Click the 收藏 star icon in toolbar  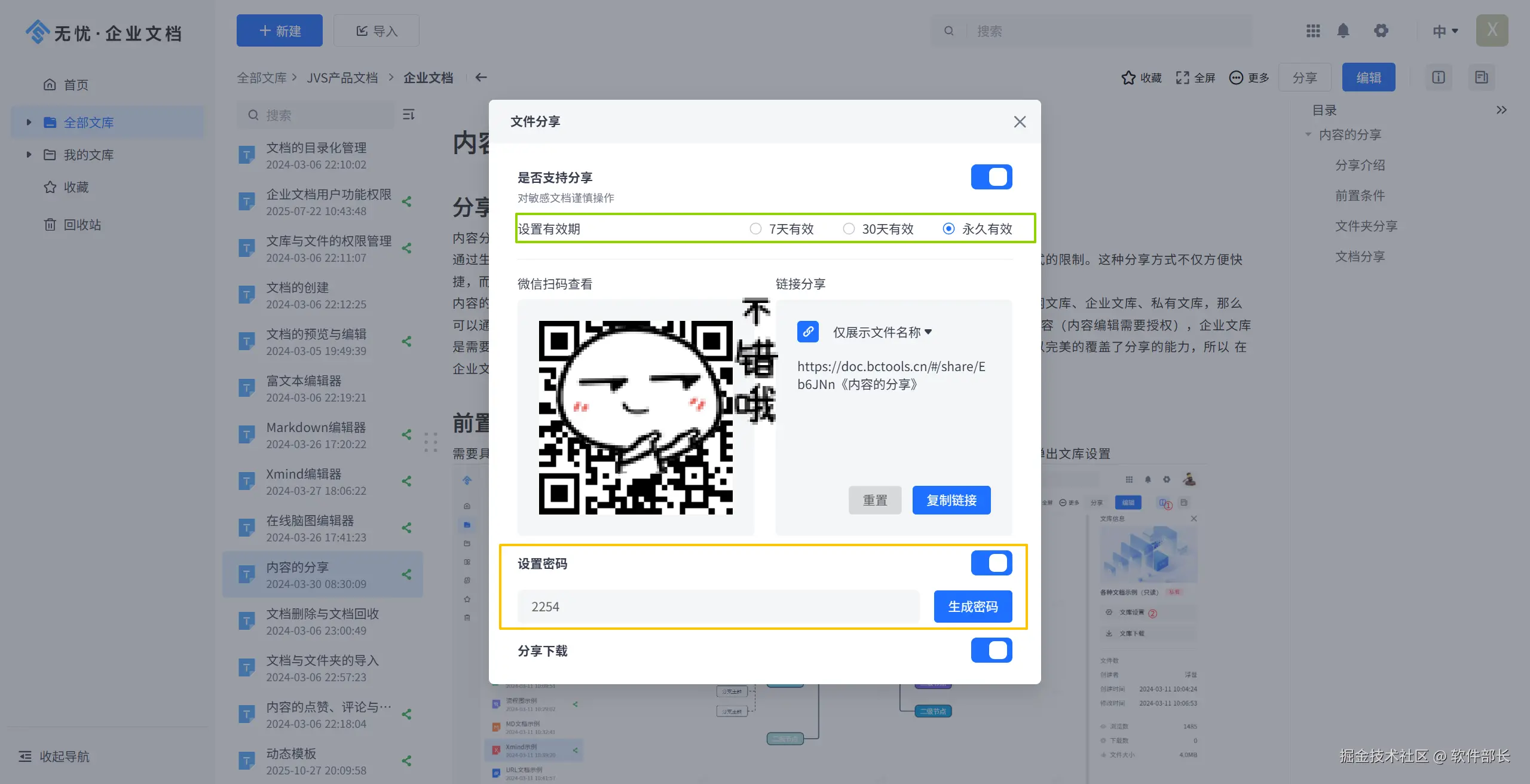click(1128, 78)
